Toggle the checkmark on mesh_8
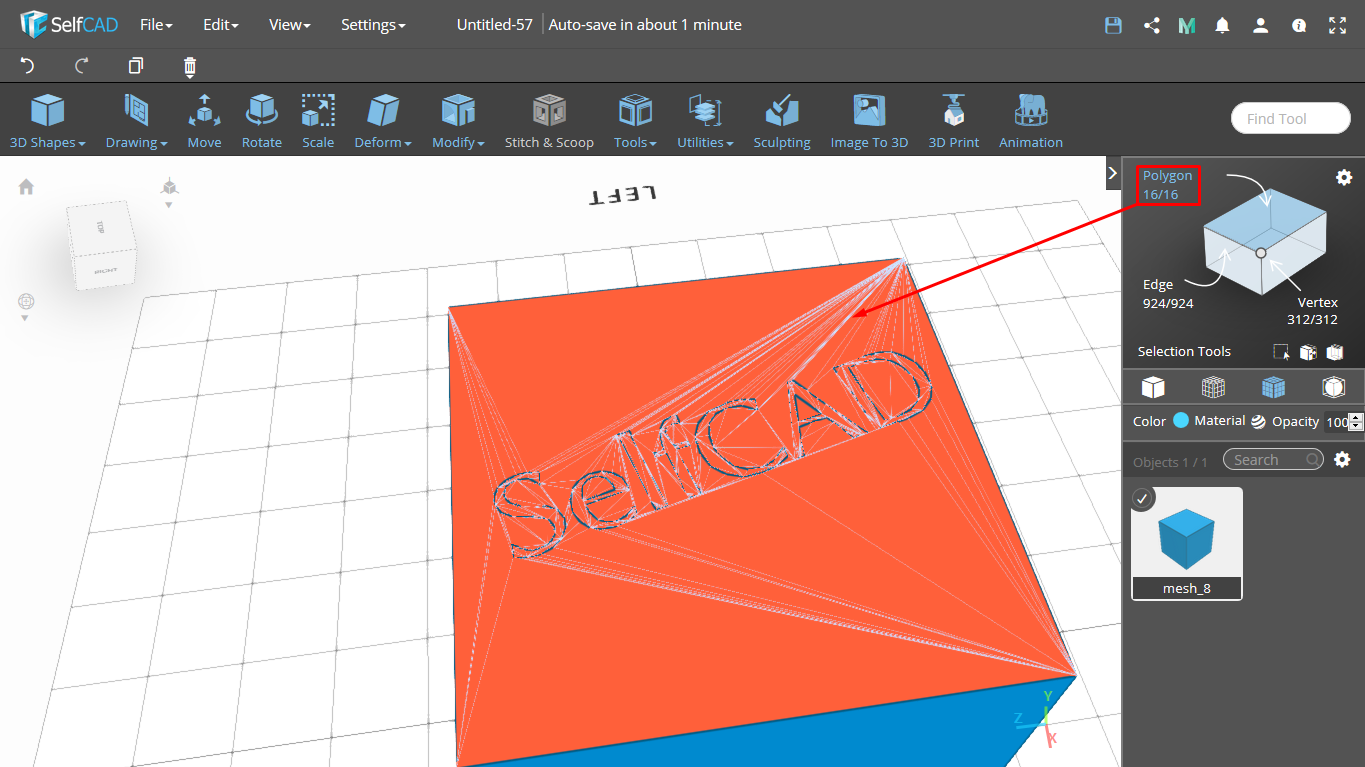The height and width of the screenshot is (767, 1365). 1143,498
